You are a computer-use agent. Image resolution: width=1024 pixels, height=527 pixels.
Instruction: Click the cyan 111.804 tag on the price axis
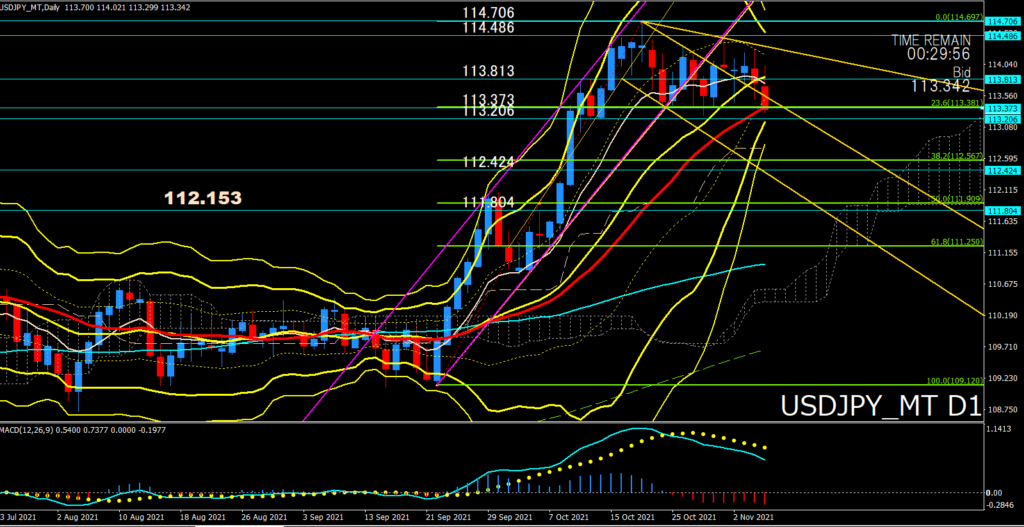click(x=1003, y=210)
